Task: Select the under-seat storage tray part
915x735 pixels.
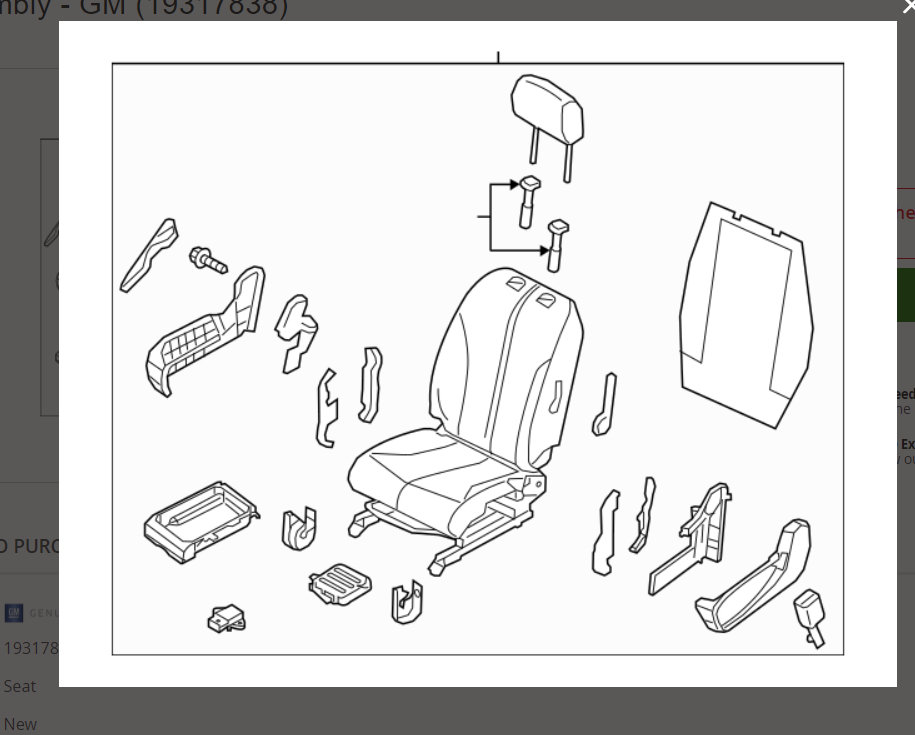Action: point(196,520)
